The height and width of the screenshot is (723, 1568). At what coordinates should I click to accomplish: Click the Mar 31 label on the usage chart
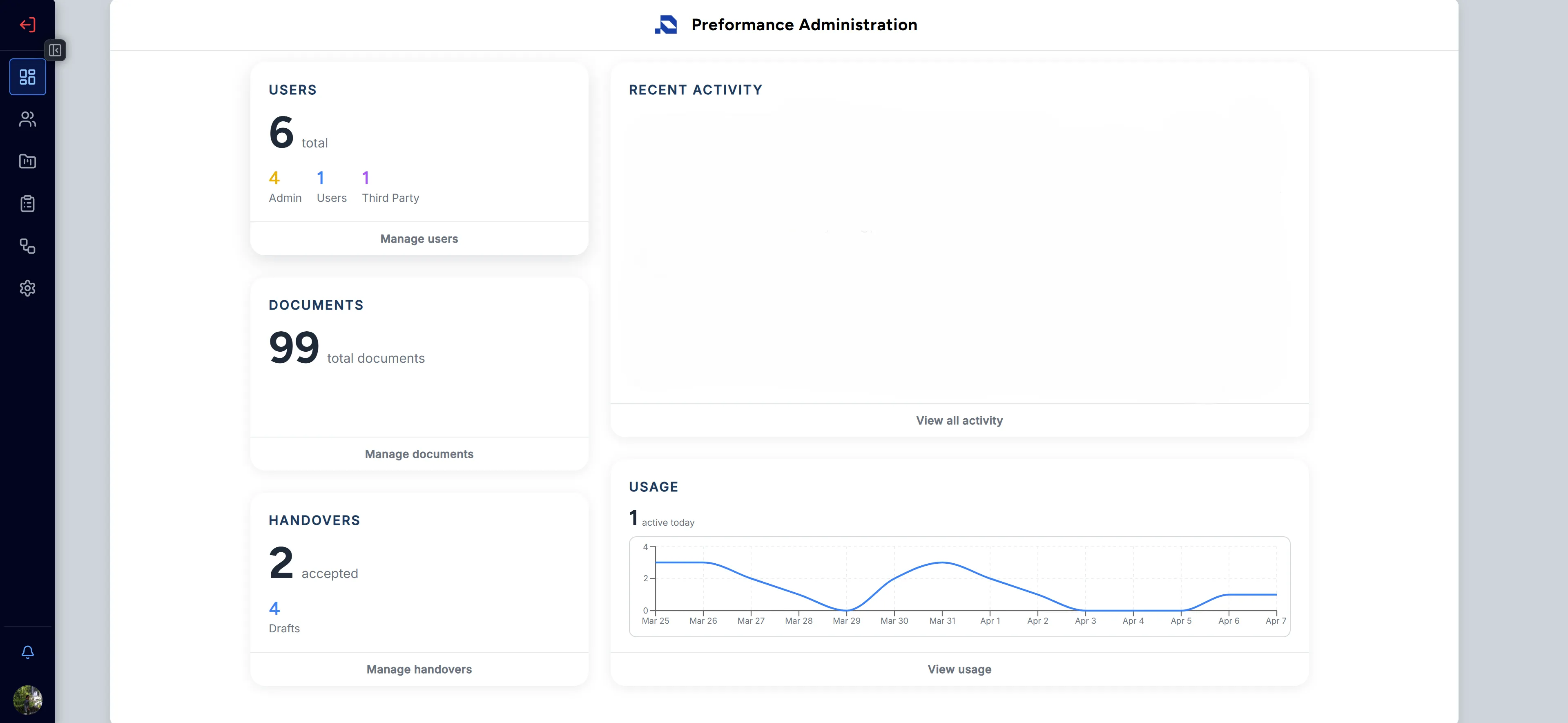point(941,621)
